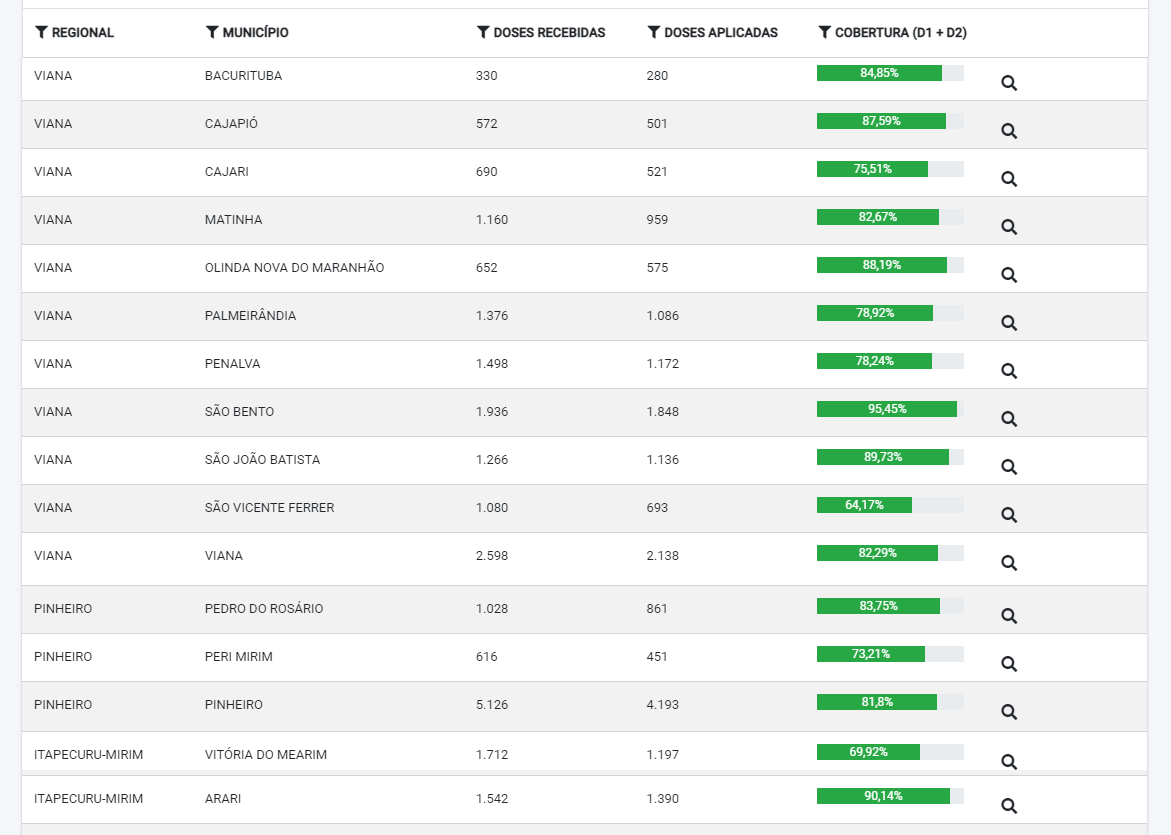The width and height of the screenshot is (1171, 835).
Task: Open details magnifier for Bacurituba row
Action: tap(1009, 83)
